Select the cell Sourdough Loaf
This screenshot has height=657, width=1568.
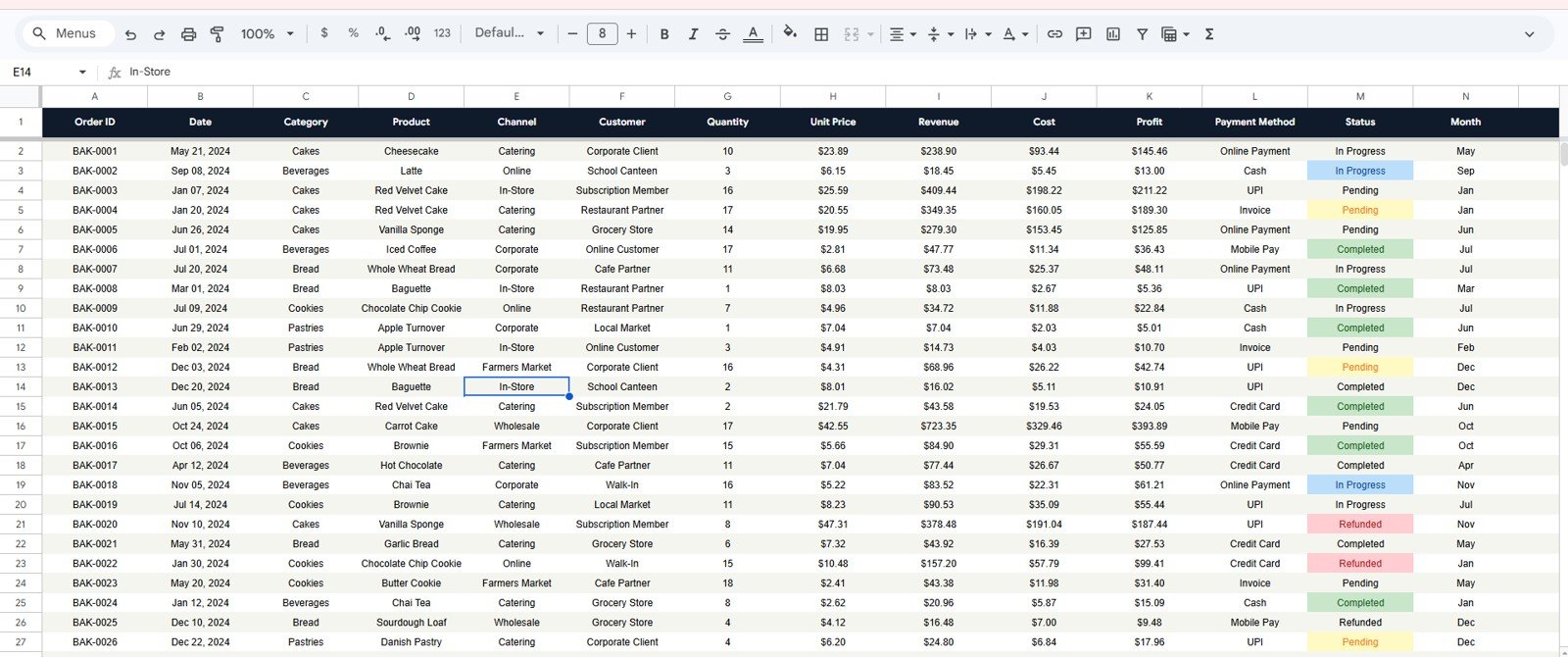(x=411, y=622)
